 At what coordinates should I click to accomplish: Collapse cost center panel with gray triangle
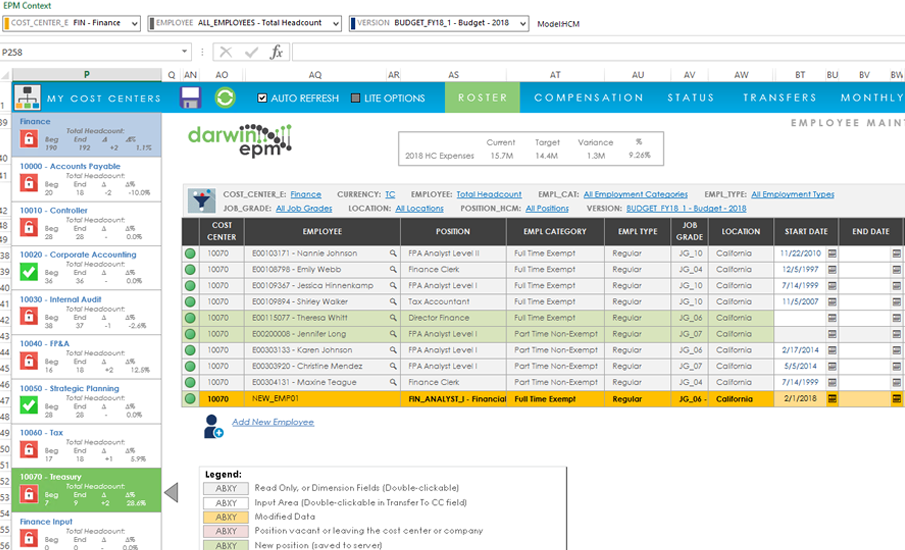[x=171, y=493]
